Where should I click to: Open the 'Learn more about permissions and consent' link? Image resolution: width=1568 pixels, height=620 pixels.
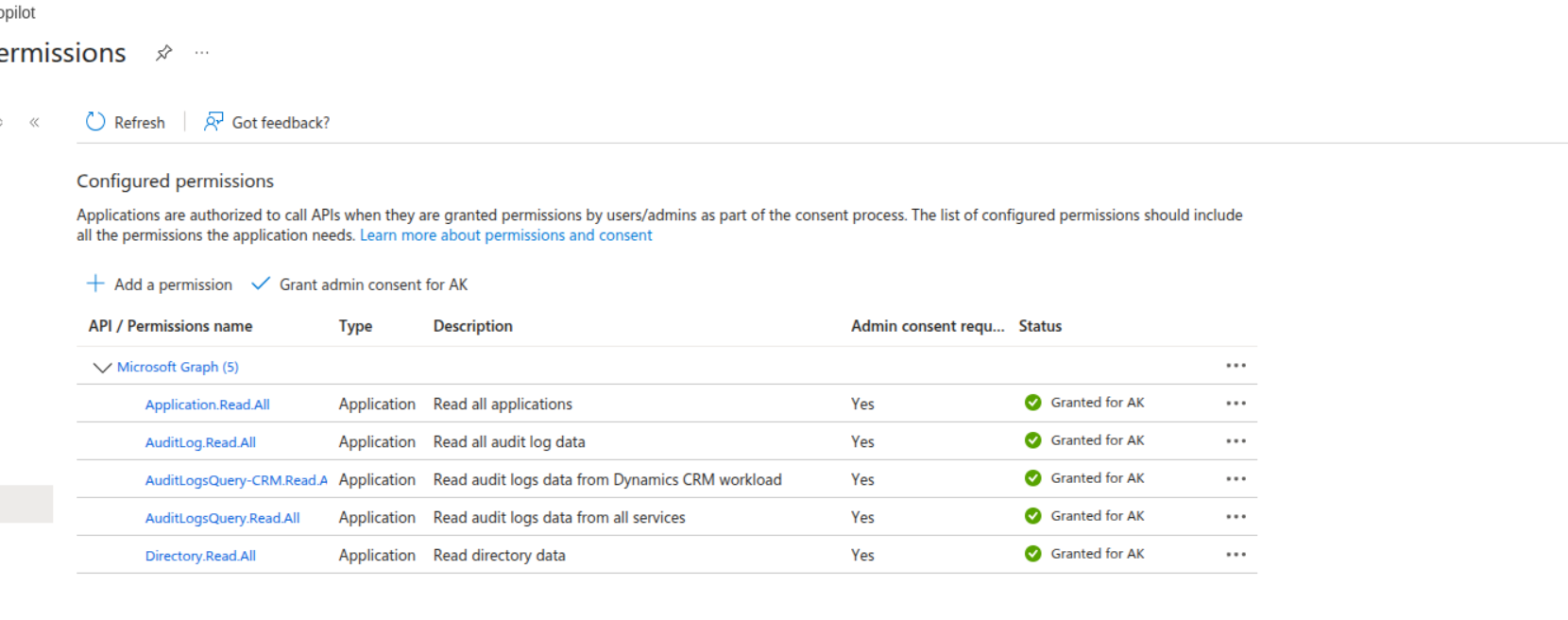click(x=505, y=235)
